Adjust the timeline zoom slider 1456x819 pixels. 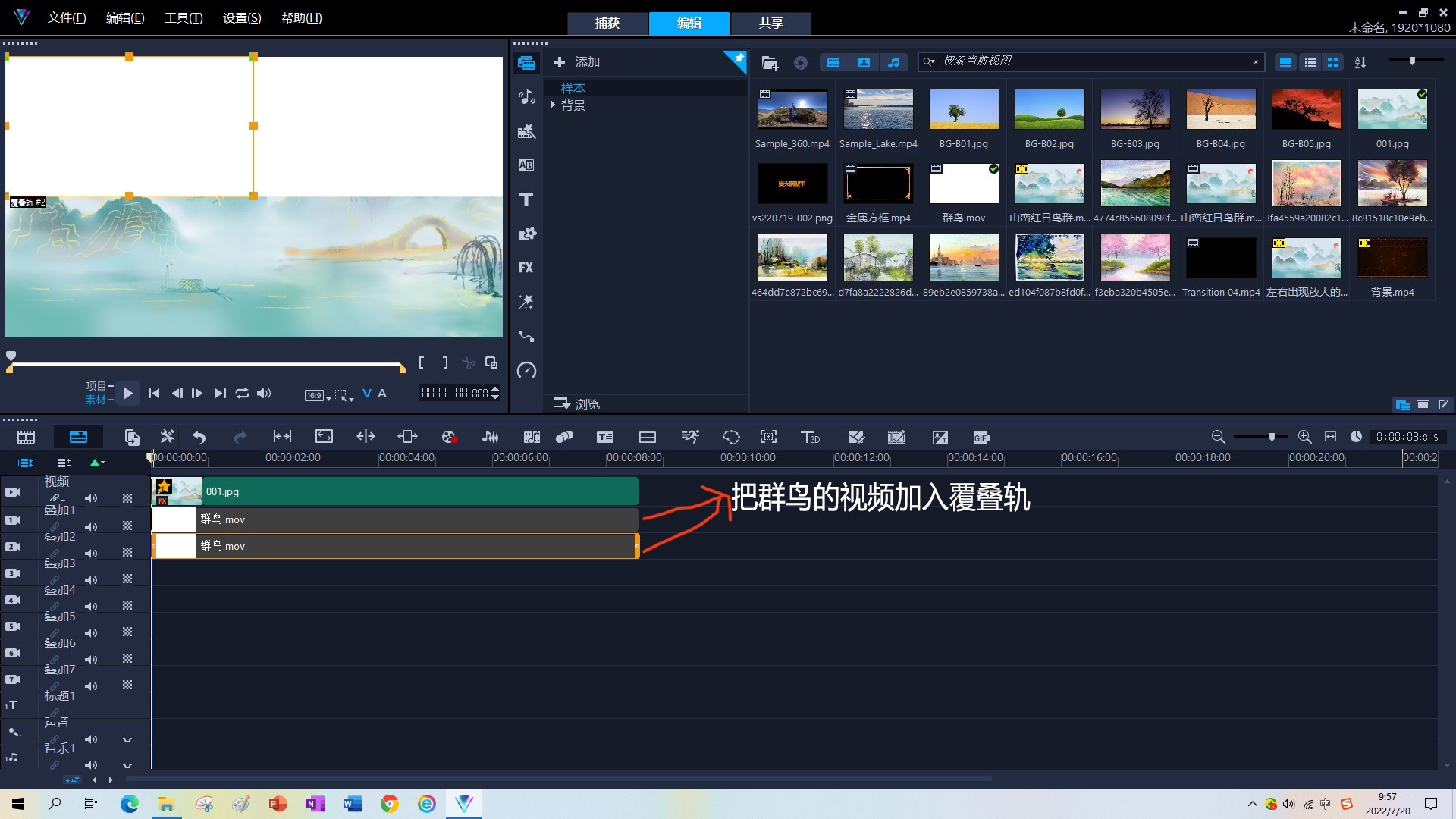click(1272, 437)
